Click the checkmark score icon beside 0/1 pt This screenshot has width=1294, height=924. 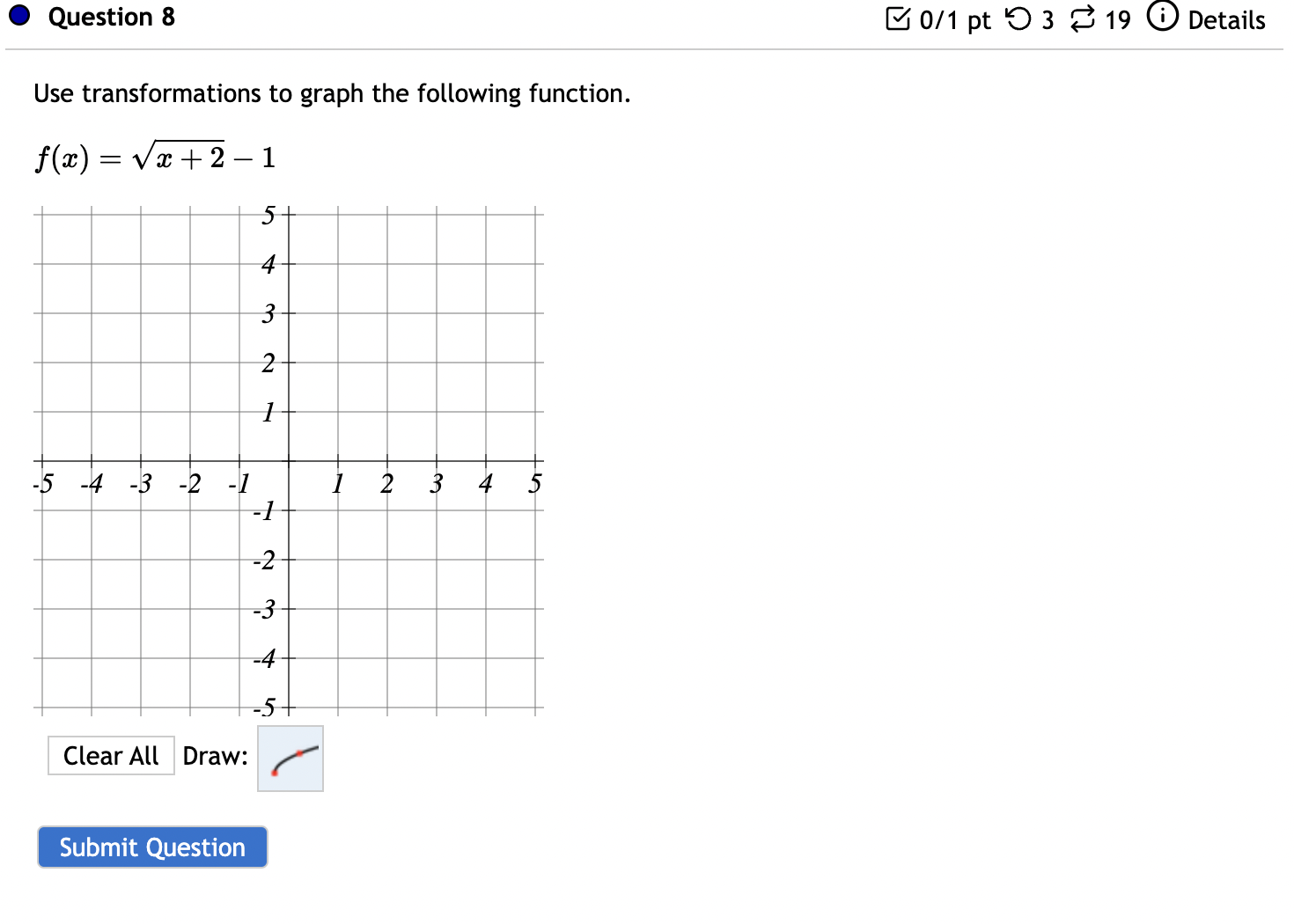click(x=900, y=18)
